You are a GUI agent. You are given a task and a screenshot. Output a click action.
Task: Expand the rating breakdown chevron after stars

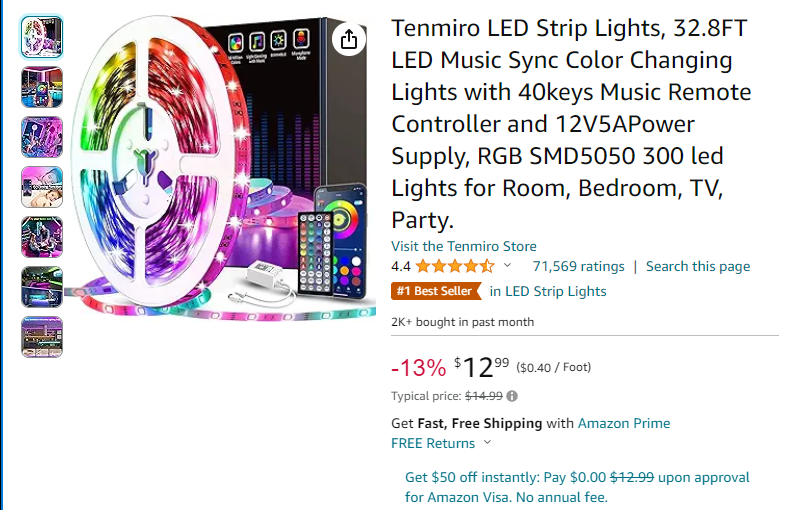point(507,266)
